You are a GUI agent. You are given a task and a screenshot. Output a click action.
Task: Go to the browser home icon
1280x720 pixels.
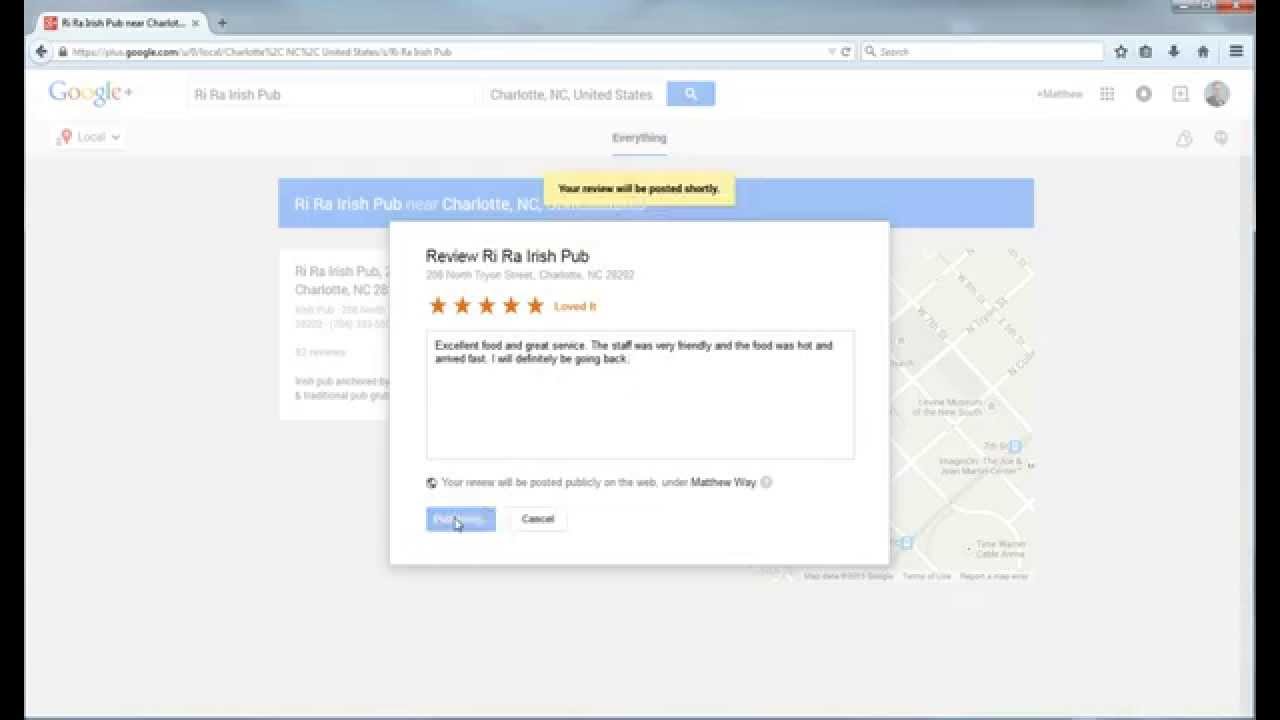(x=1203, y=52)
